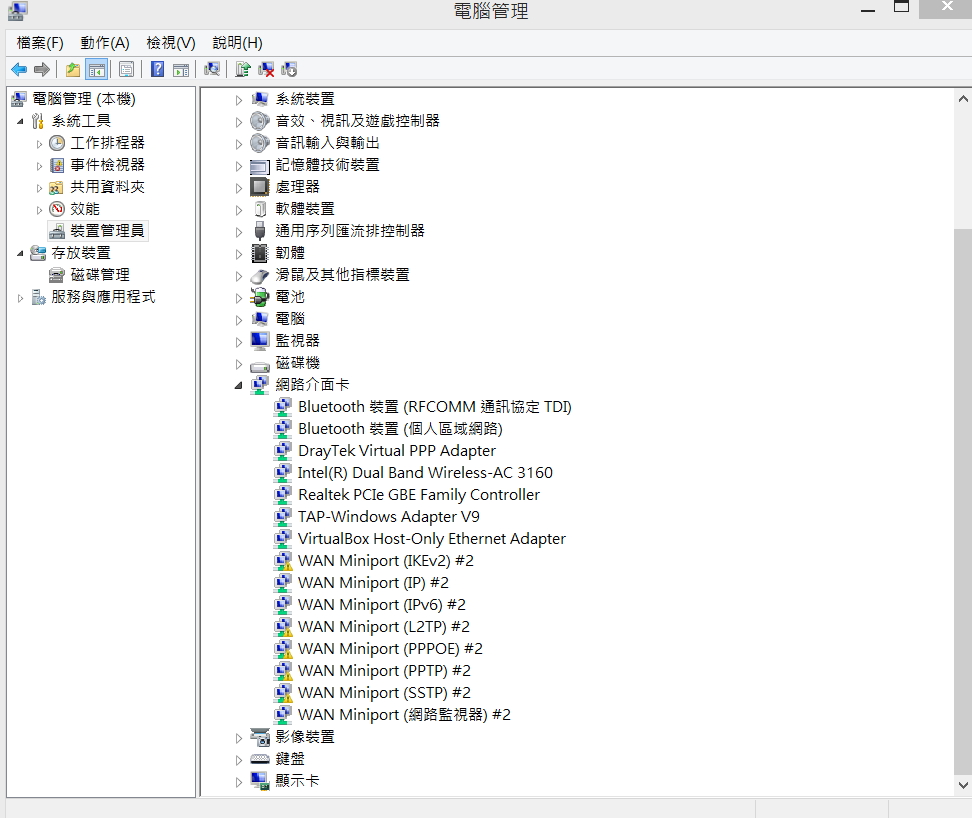This screenshot has width=972, height=818.
Task: Toggle show/hide action pane toolbar button
Action: click(181, 69)
